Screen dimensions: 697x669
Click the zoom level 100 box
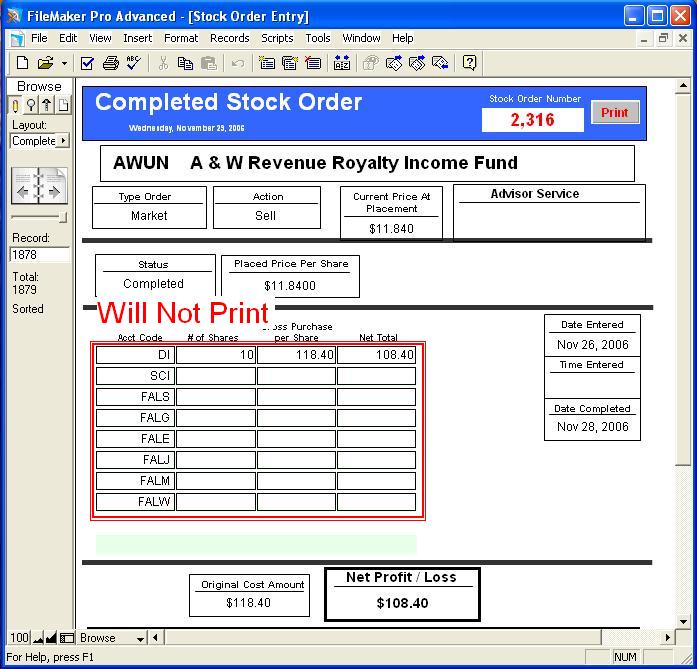point(19,638)
